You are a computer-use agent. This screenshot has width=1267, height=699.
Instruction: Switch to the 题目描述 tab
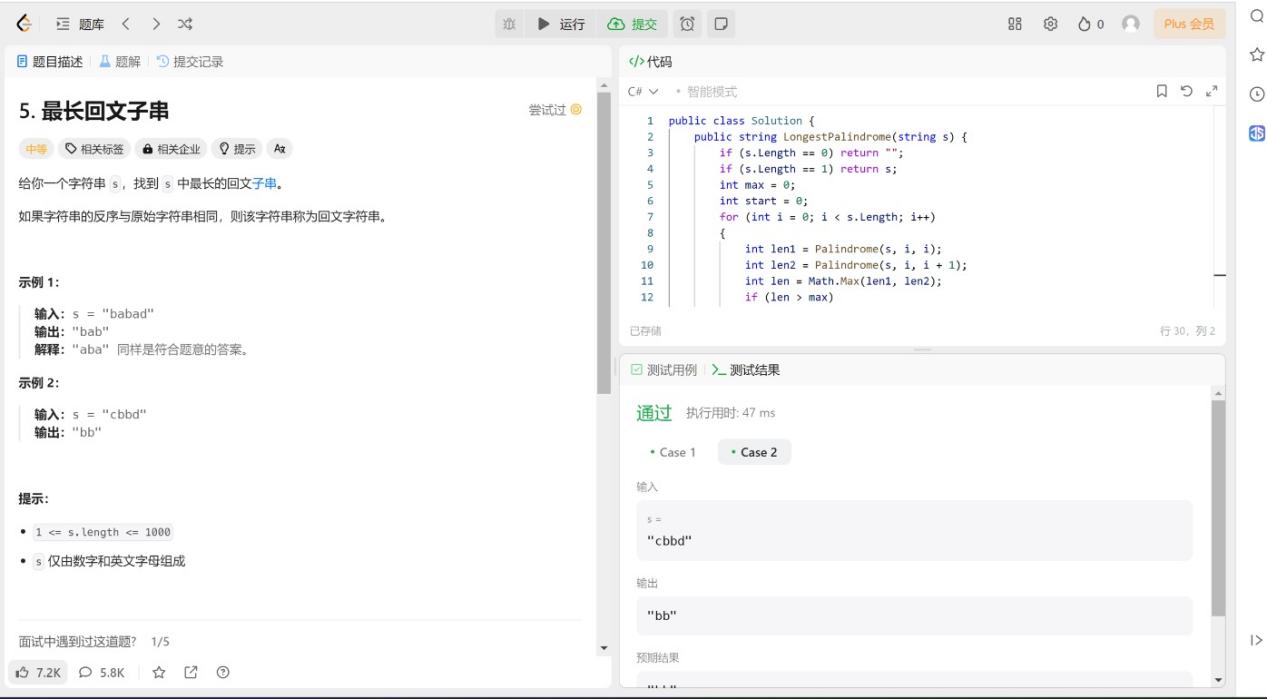(x=50, y=61)
